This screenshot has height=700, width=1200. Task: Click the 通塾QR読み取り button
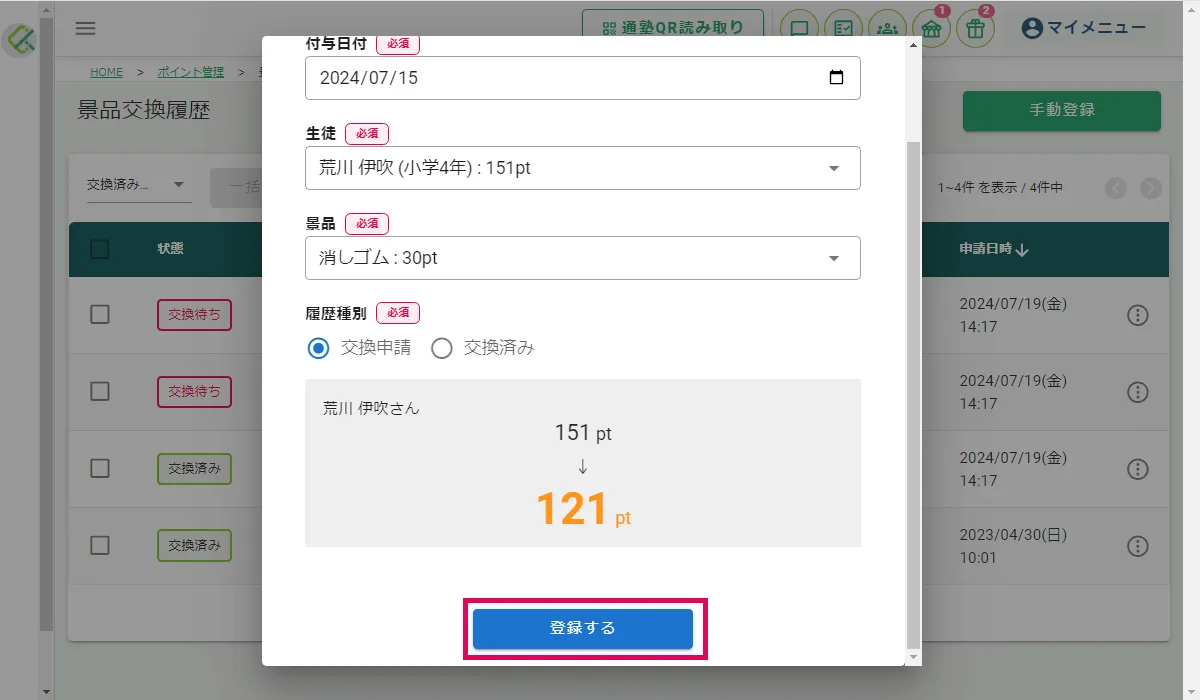pos(673,29)
